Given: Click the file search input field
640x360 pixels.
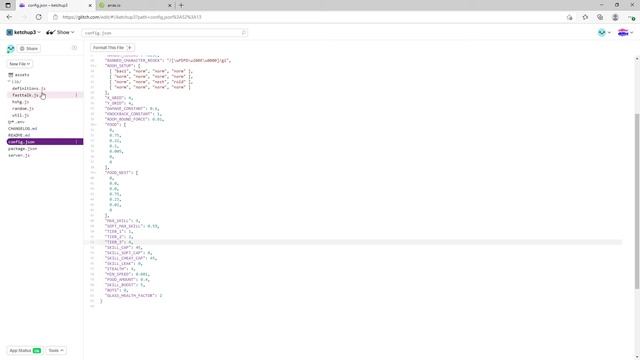Looking at the screenshot, I should coord(164,33).
